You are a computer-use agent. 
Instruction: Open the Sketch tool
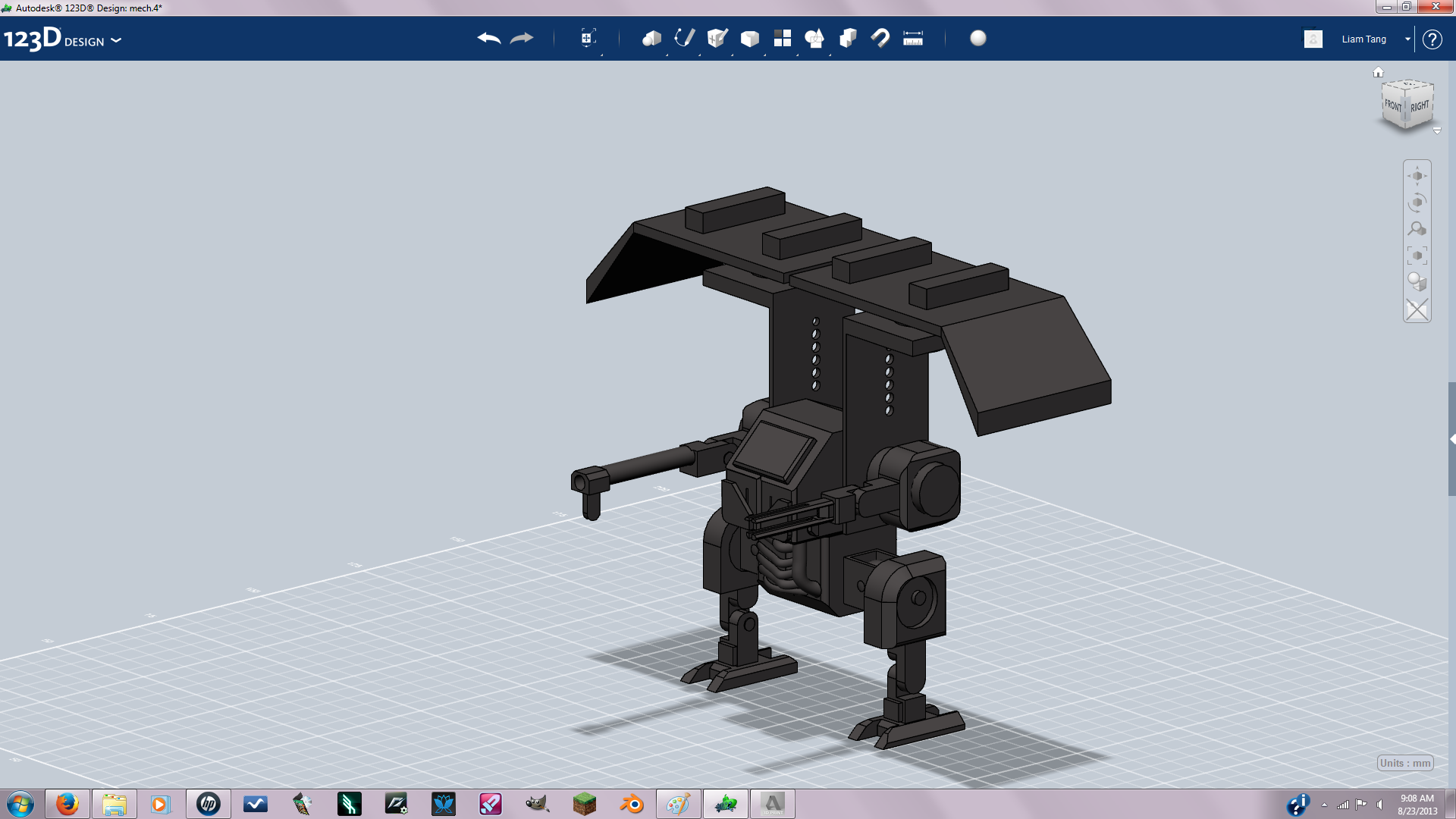point(684,38)
